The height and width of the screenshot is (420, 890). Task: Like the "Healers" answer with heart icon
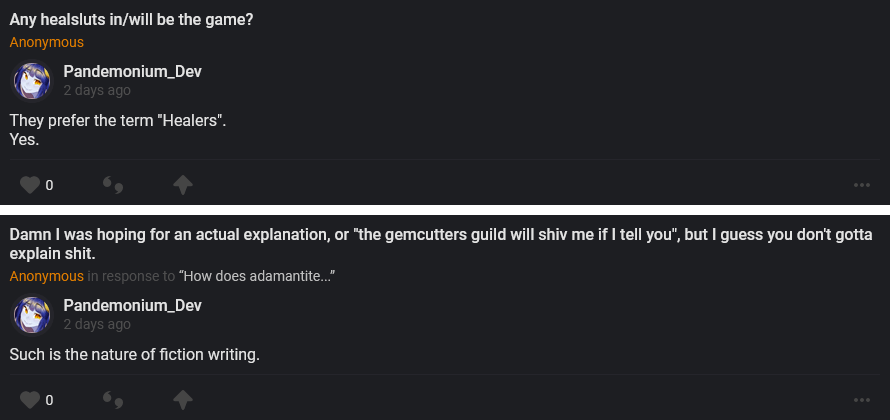coord(30,185)
